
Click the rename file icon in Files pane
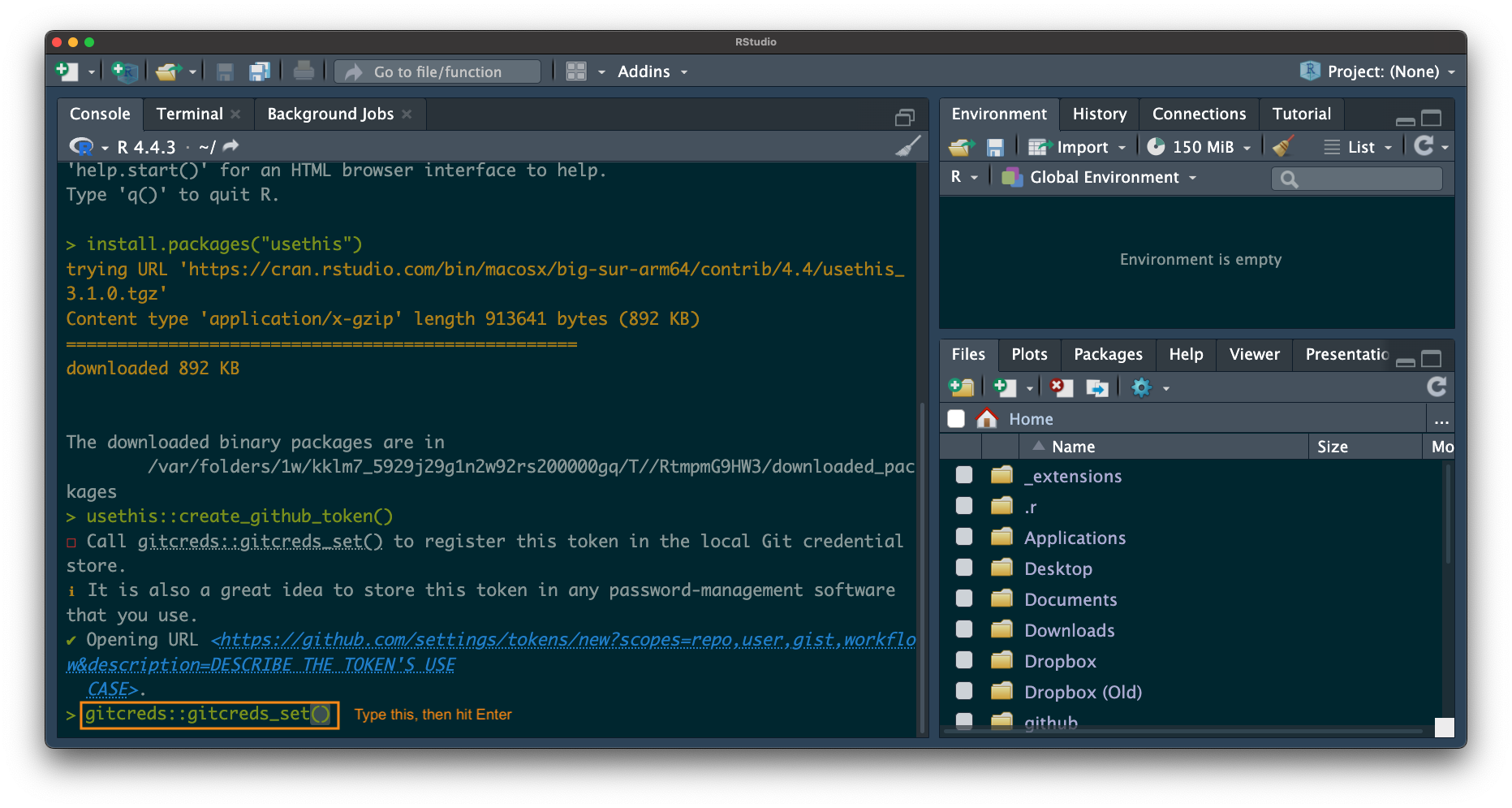1097,387
